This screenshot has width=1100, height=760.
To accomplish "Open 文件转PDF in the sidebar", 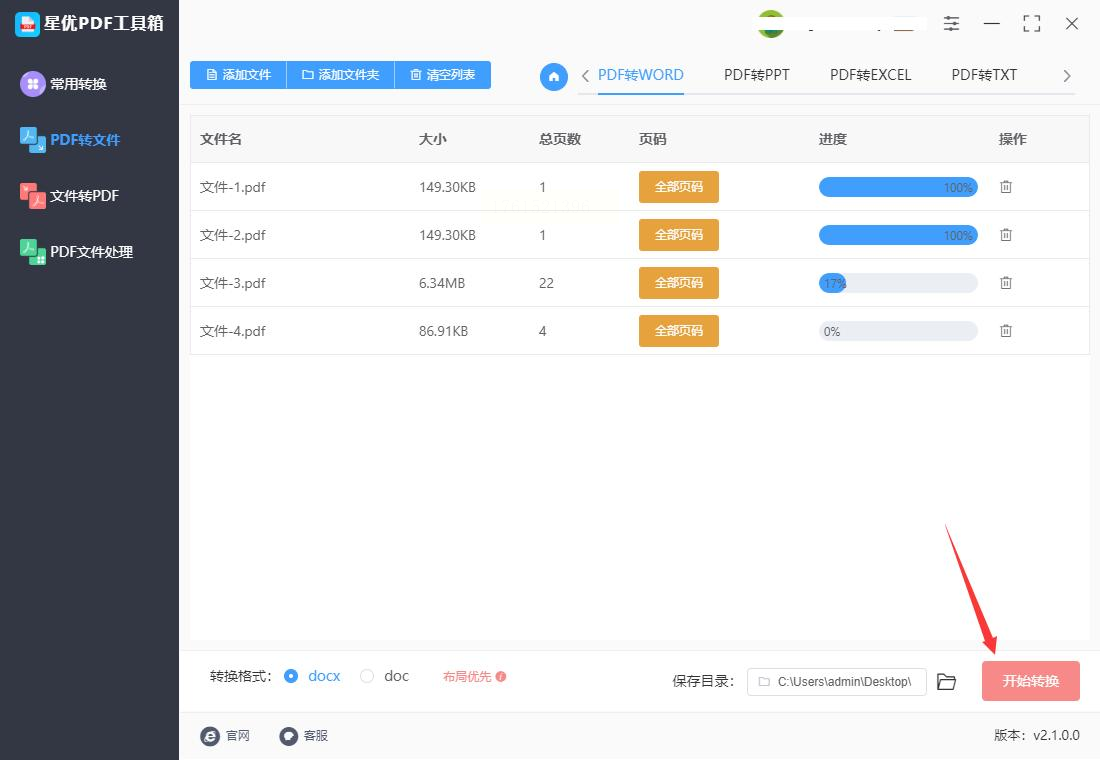I will 69,196.
